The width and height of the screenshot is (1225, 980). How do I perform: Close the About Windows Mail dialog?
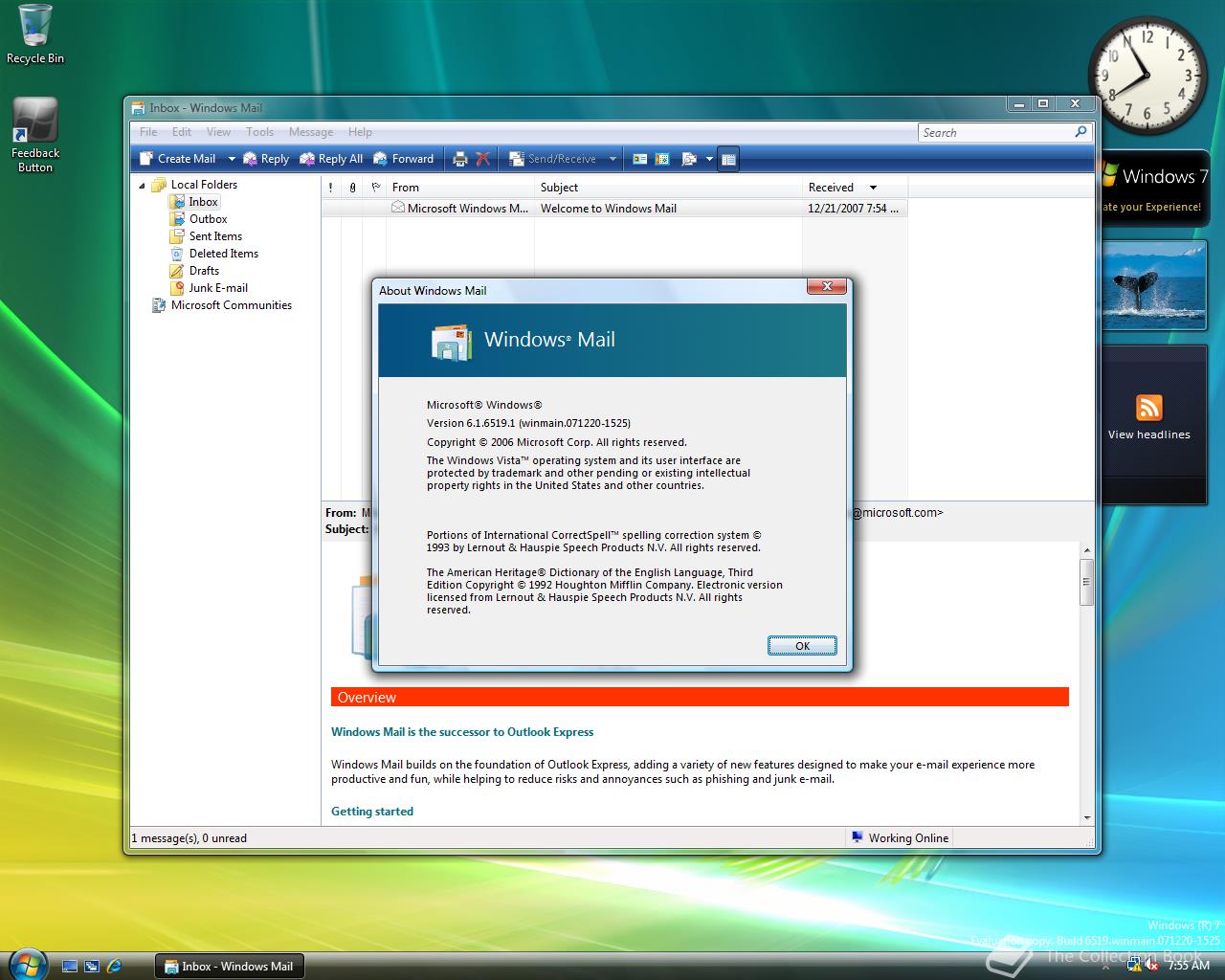pyautogui.click(x=827, y=286)
